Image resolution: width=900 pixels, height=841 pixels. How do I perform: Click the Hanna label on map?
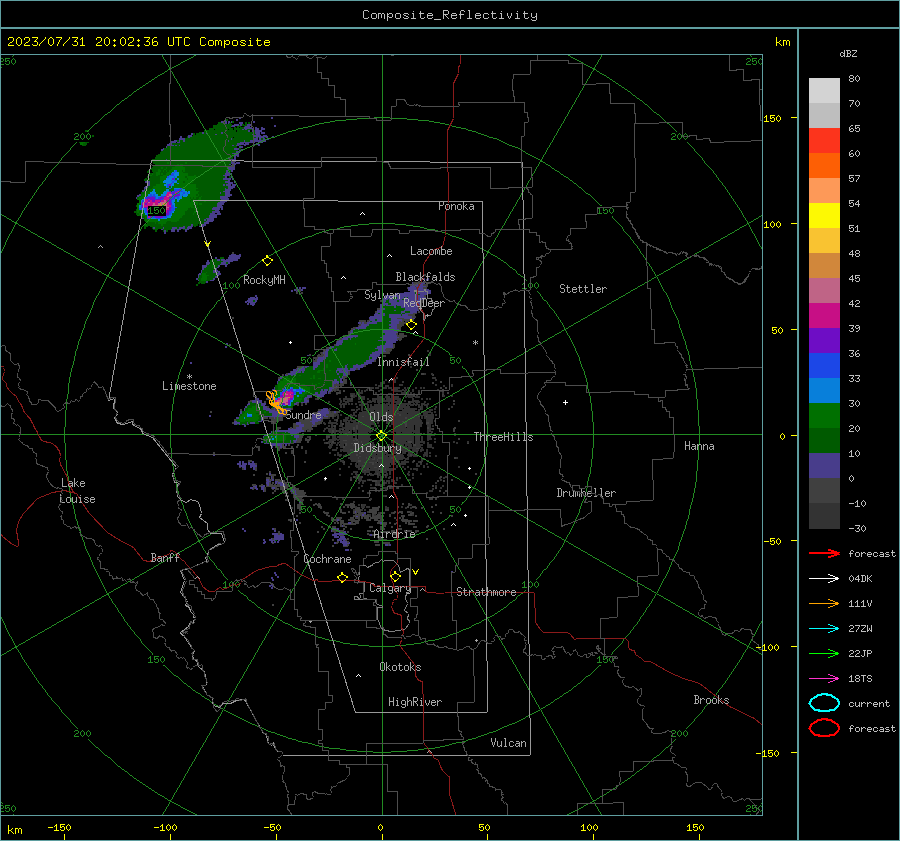(699, 446)
